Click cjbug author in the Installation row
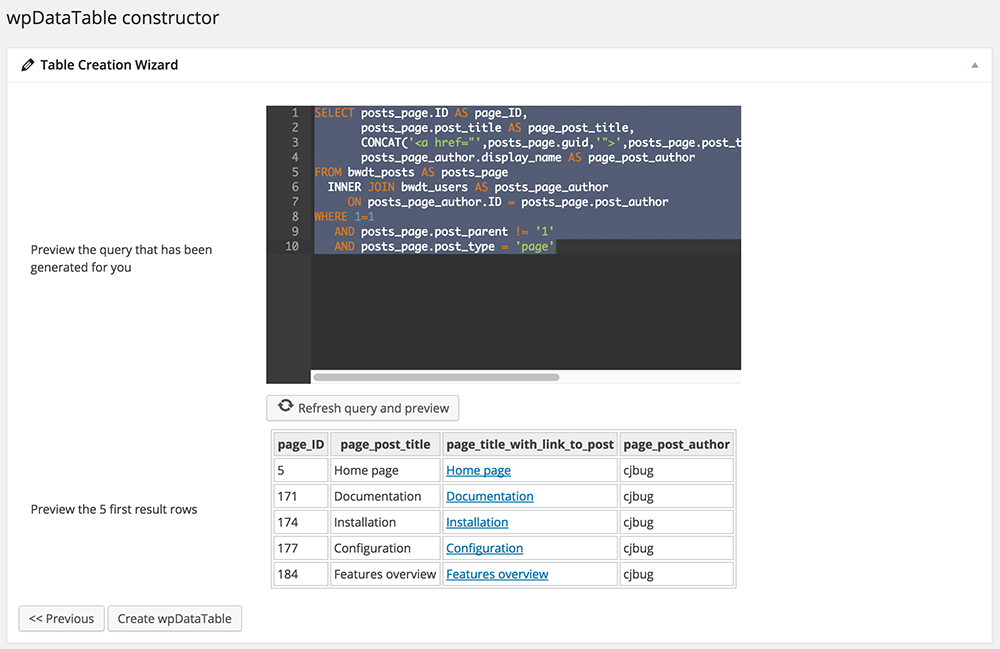 (x=677, y=523)
